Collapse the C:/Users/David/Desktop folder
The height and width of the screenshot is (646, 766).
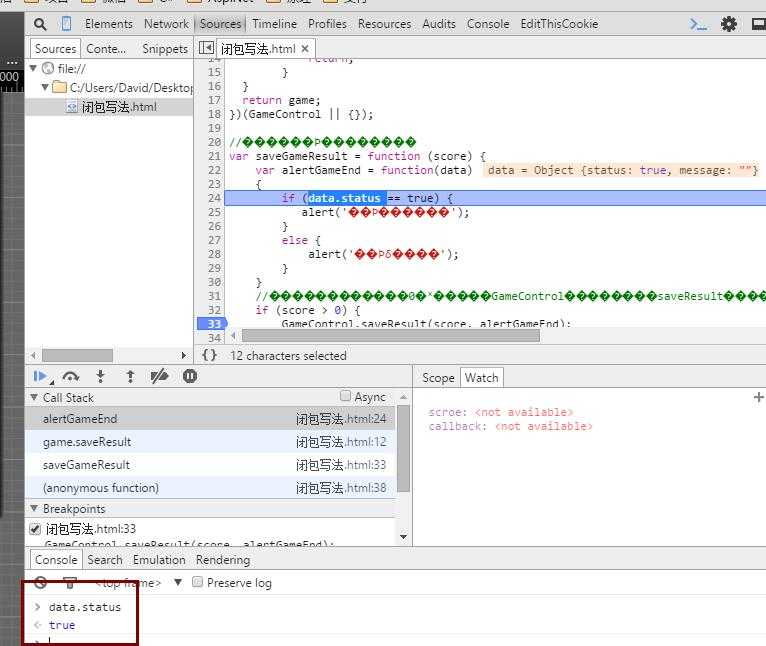(x=45, y=87)
